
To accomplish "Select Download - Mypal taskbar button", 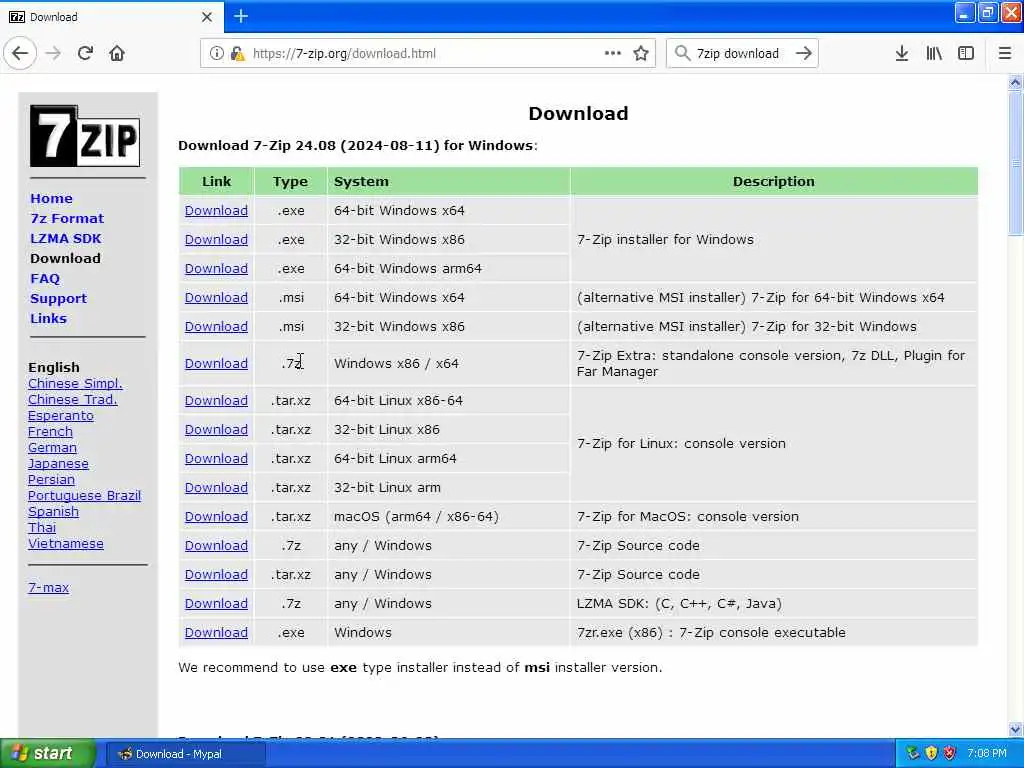I will pos(185,754).
